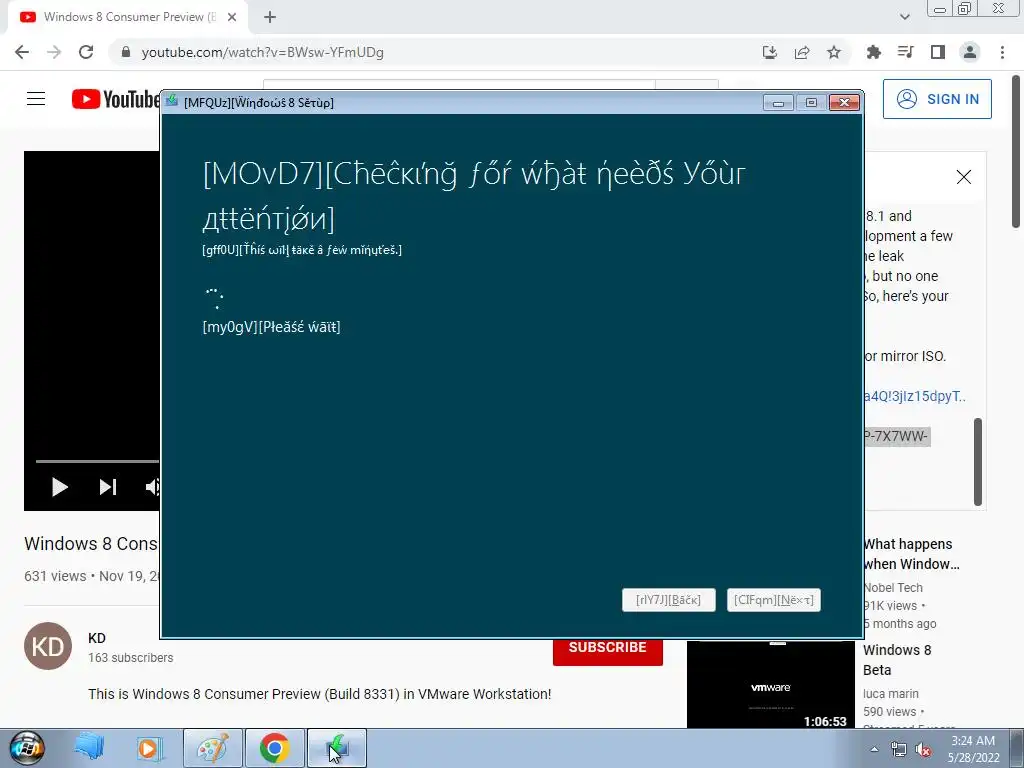Click the lock icon in address bar
1024x768 pixels.
pyautogui.click(x=126, y=52)
